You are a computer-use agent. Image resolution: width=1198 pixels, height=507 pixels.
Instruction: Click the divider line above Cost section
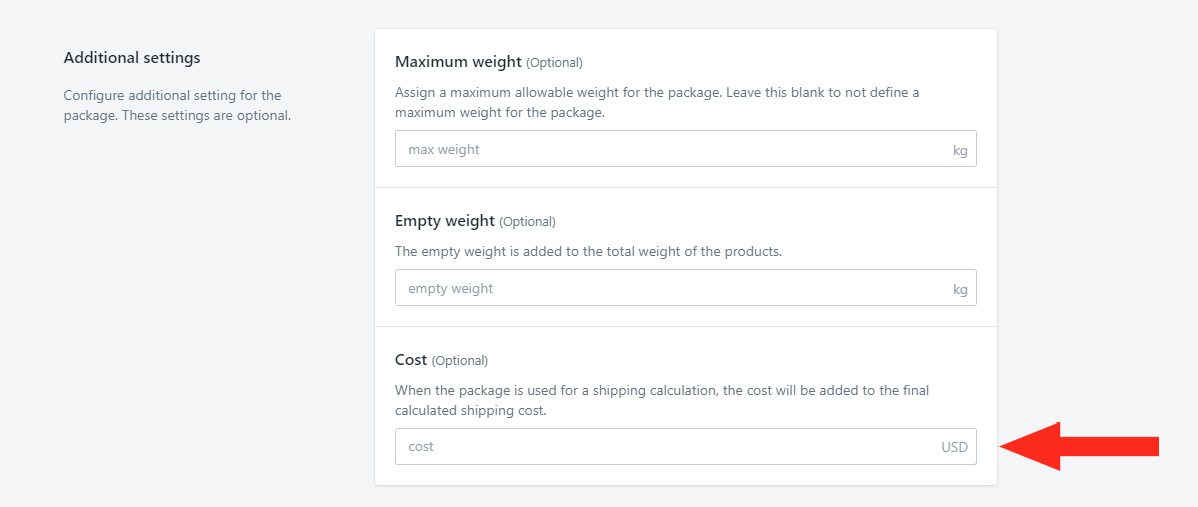point(685,326)
